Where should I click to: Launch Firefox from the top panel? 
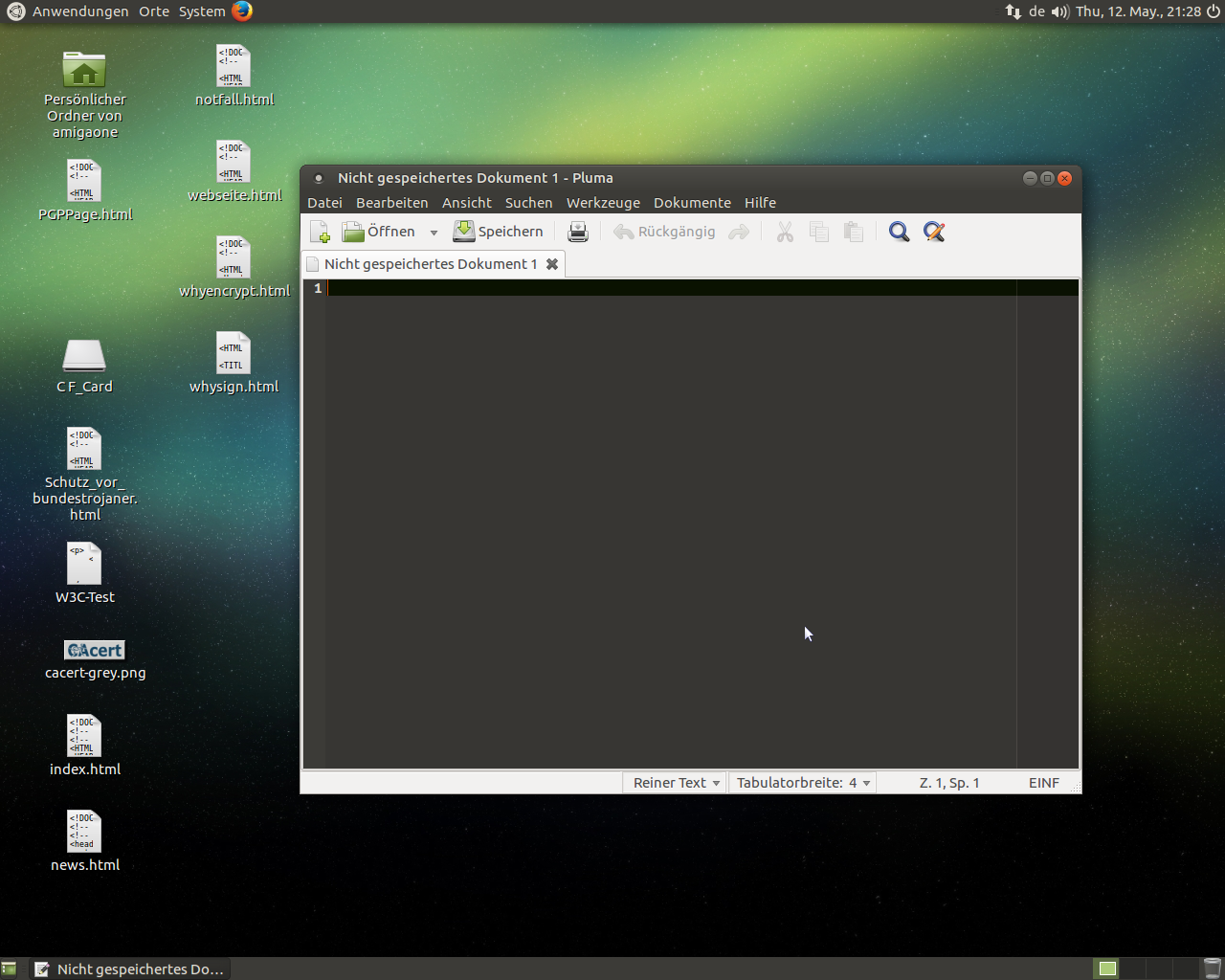pyautogui.click(x=242, y=11)
